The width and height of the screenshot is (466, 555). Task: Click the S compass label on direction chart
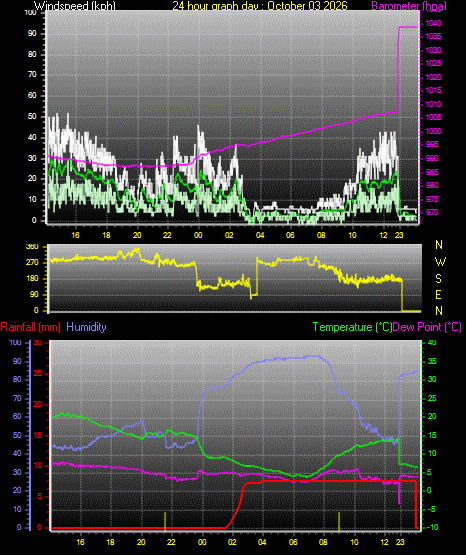(x=438, y=279)
